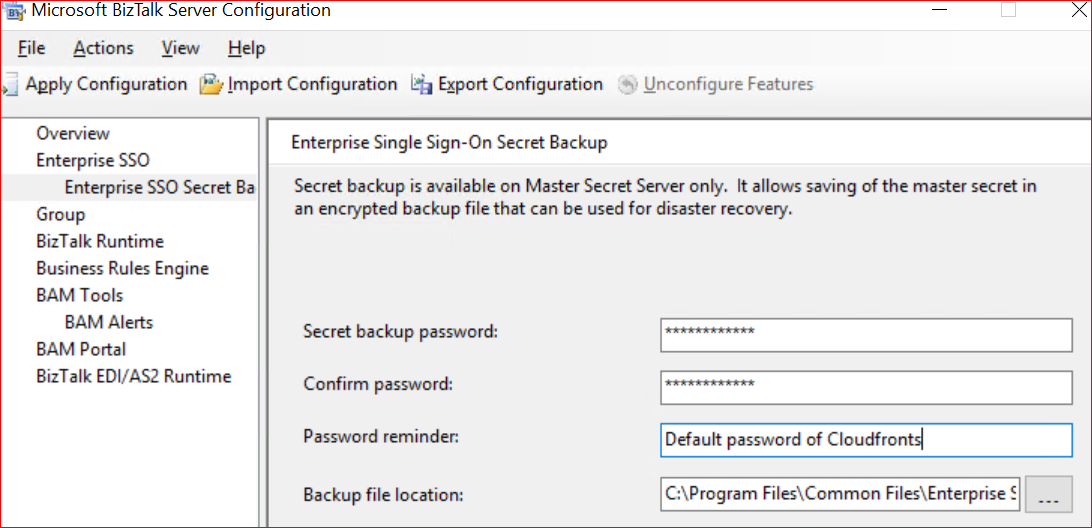The image size is (1092, 528).
Task: Click the Password reminder text box
Action: 866,440
